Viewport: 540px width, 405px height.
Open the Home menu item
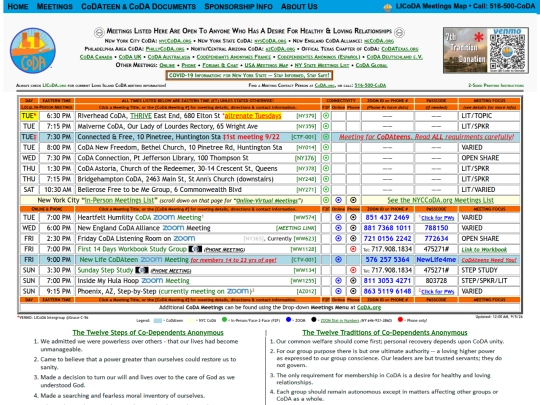(x=18, y=7)
